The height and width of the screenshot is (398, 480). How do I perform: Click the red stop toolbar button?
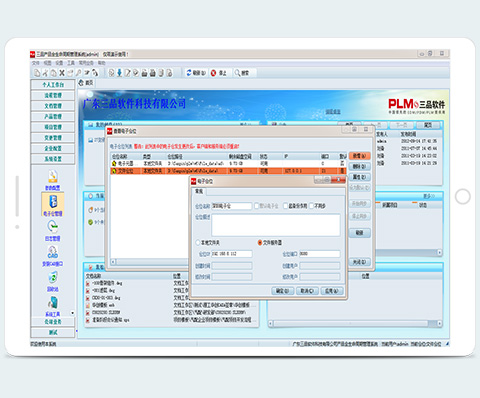pyautogui.click(x=219, y=73)
